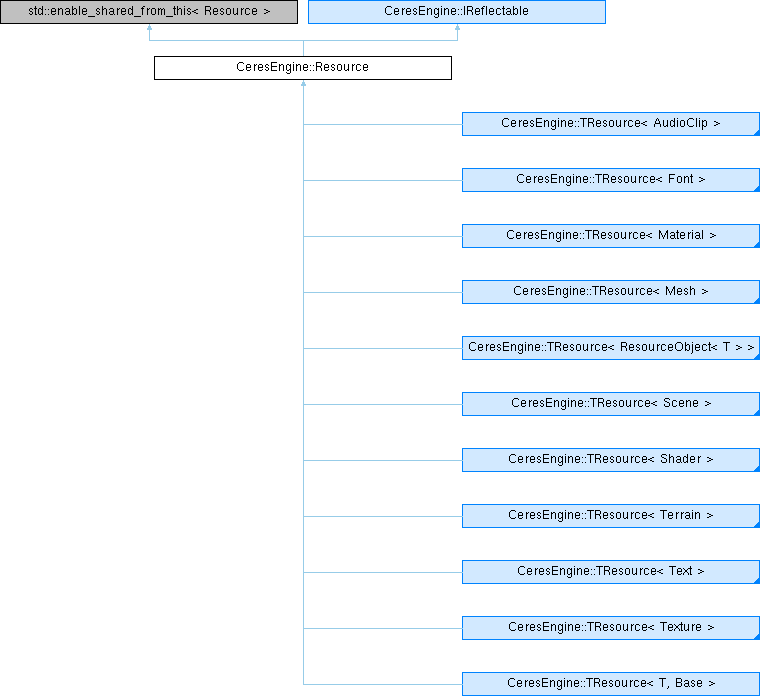Go to the TResource< Material > class
760x696 pixels.
(x=610, y=236)
